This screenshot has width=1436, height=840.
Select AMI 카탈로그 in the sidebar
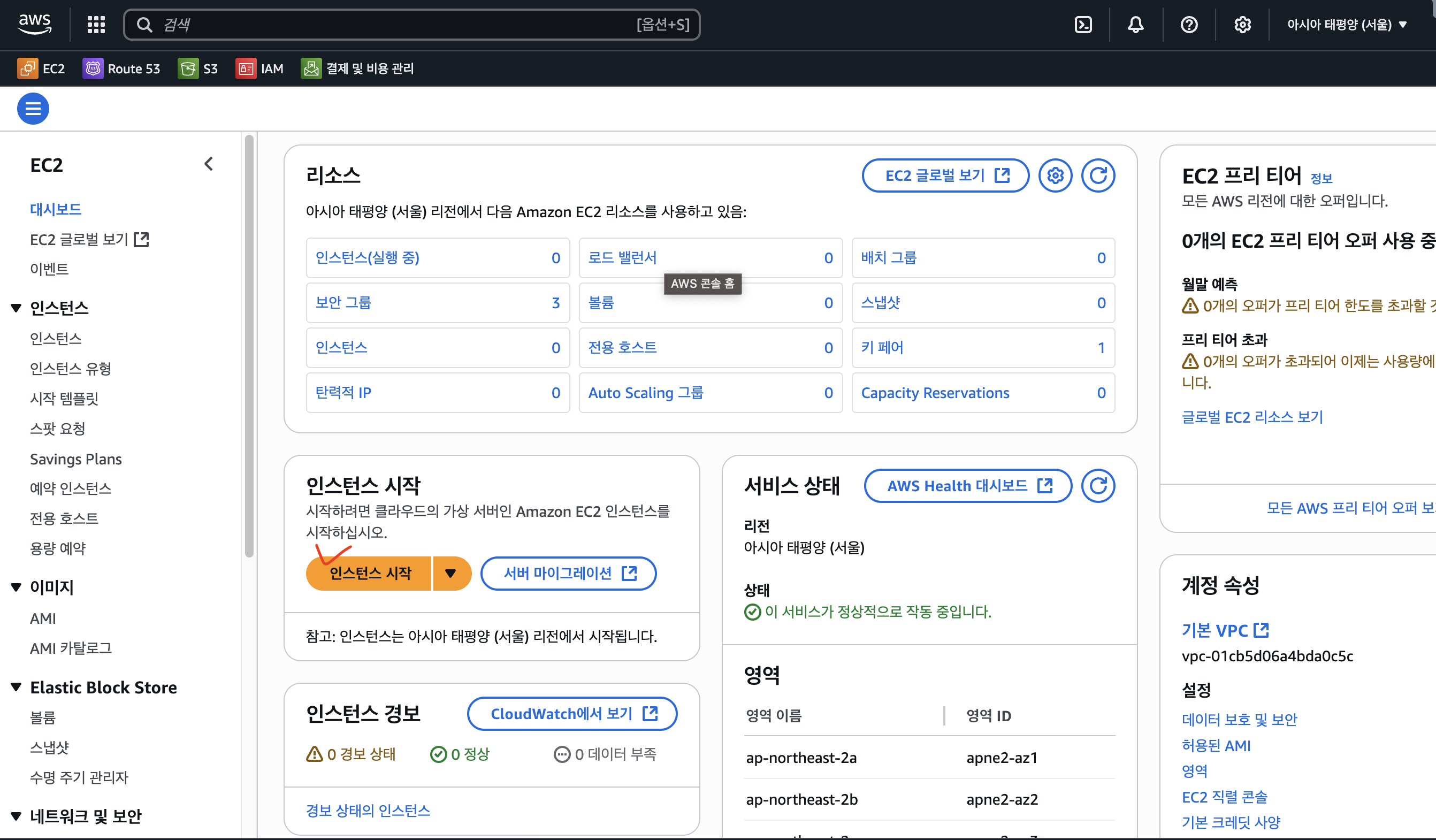[71, 648]
